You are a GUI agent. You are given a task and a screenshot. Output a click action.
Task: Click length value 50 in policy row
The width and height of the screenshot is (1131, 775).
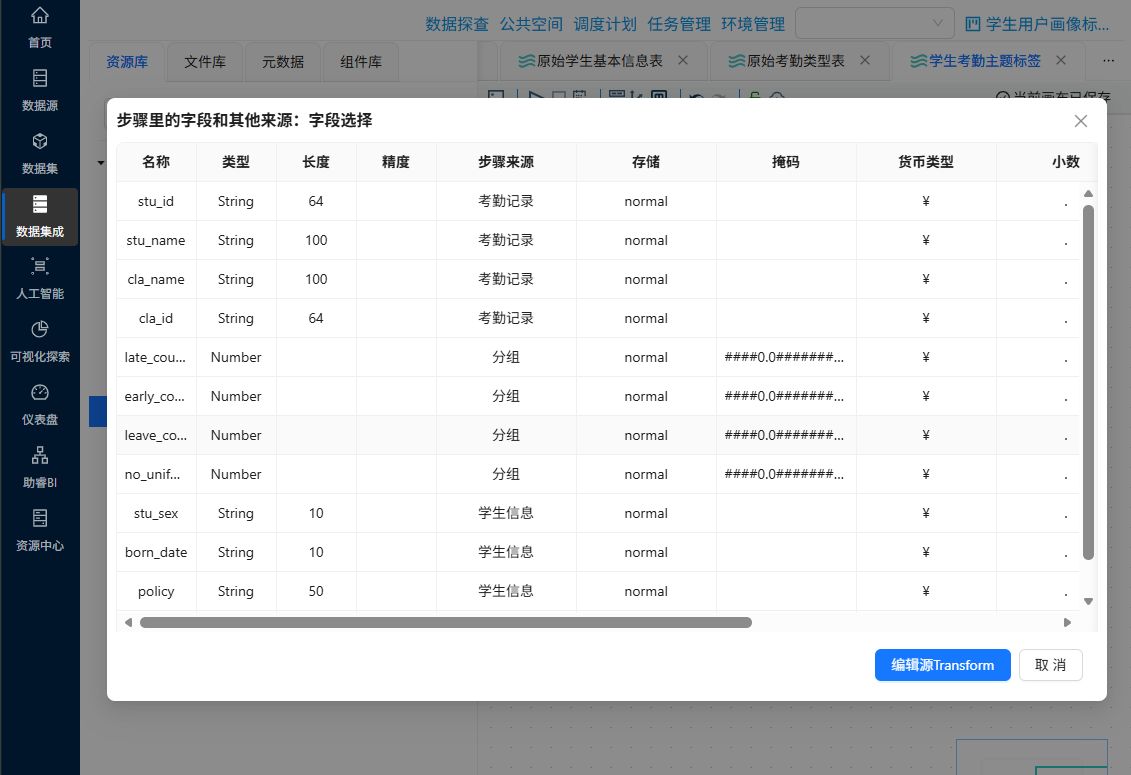pyautogui.click(x=316, y=591)
